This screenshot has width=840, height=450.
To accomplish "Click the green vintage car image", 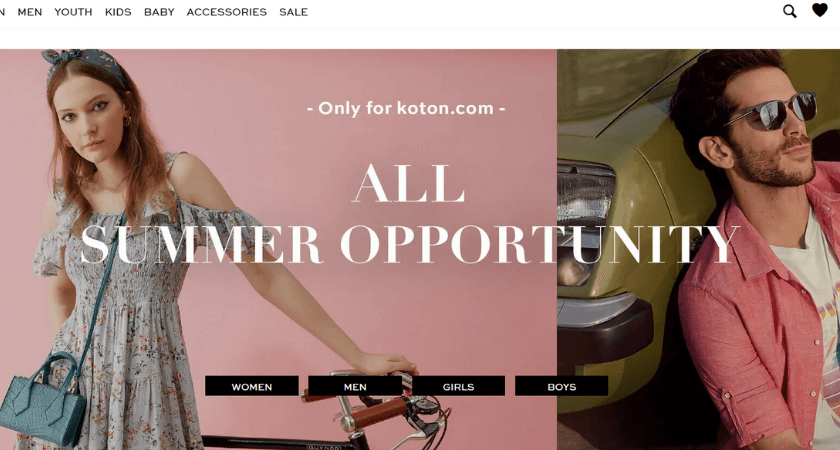I will pos(616,241).
